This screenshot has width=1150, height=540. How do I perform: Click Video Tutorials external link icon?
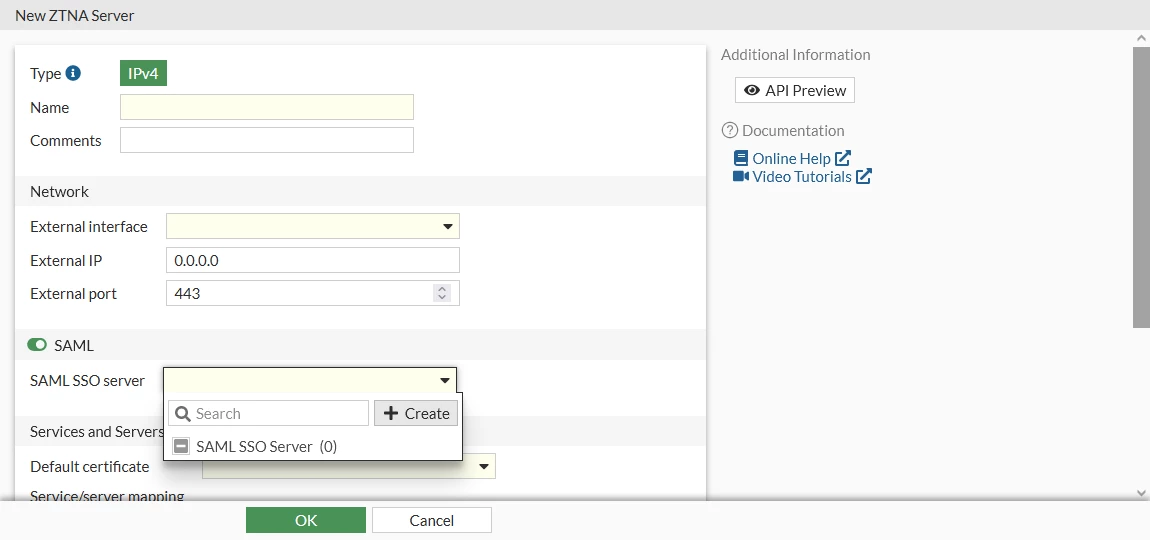click(x=864, y=176)
